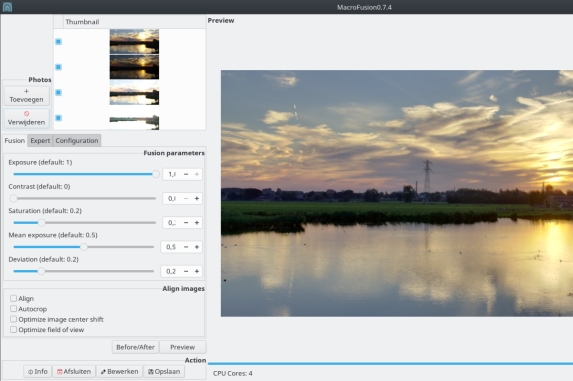This screenshot has width=573, height=381.
Task: Save result with the Opslaan button
Action: pos(164,372)
